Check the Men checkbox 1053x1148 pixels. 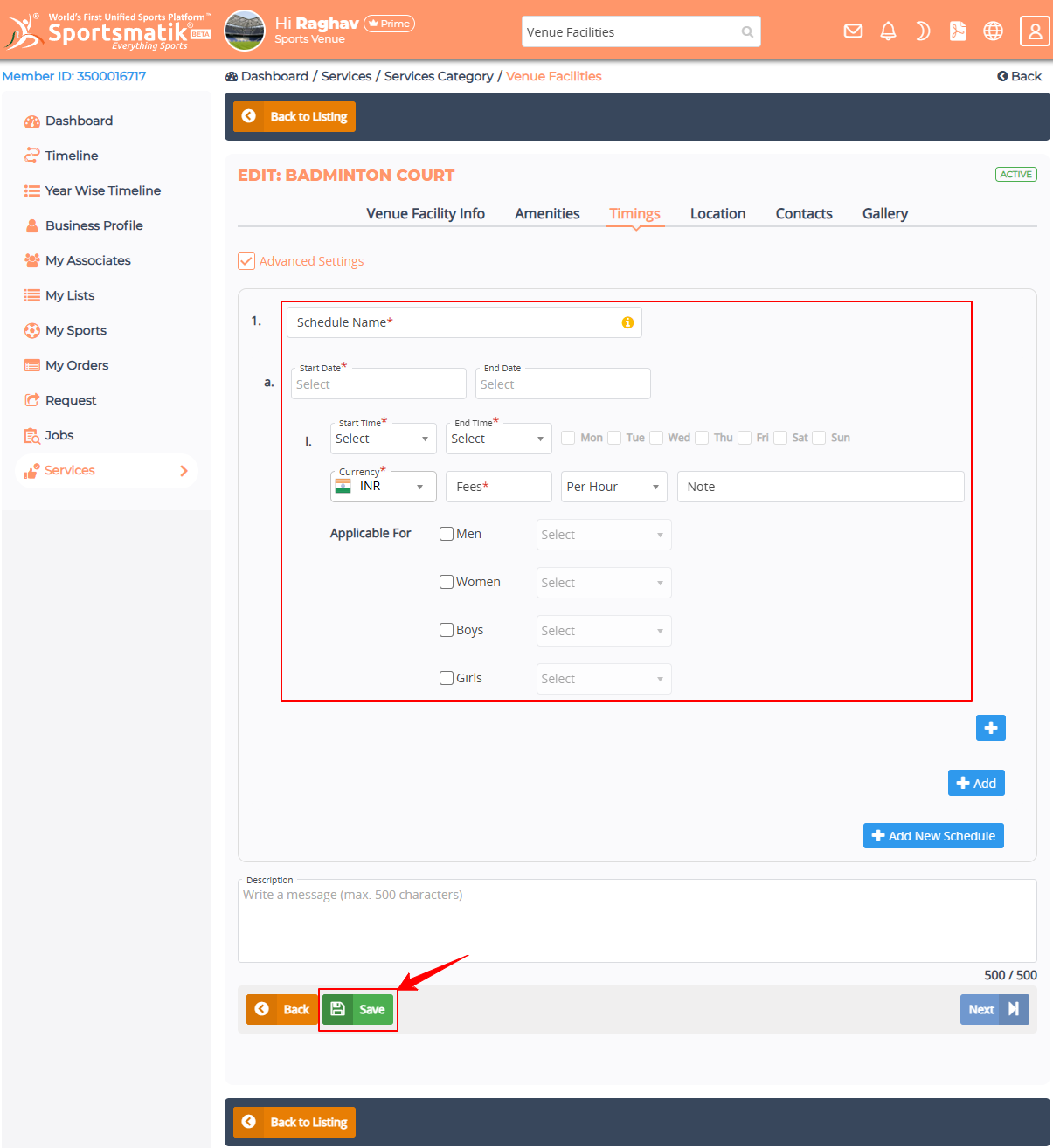447,534
